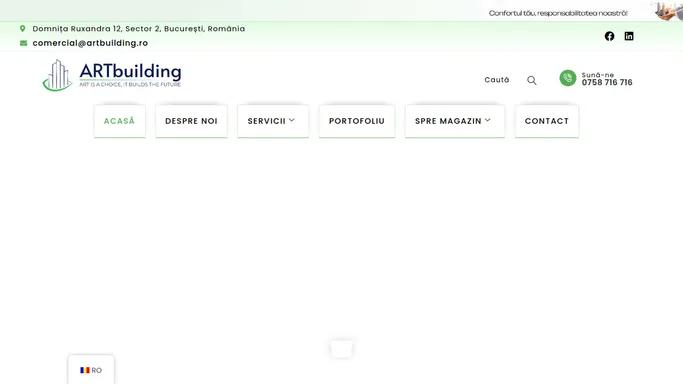The width and height of the screenshot is (683, 384).
Task: Click the magnifying glass search icon
Action: click(x=531, y=80)
